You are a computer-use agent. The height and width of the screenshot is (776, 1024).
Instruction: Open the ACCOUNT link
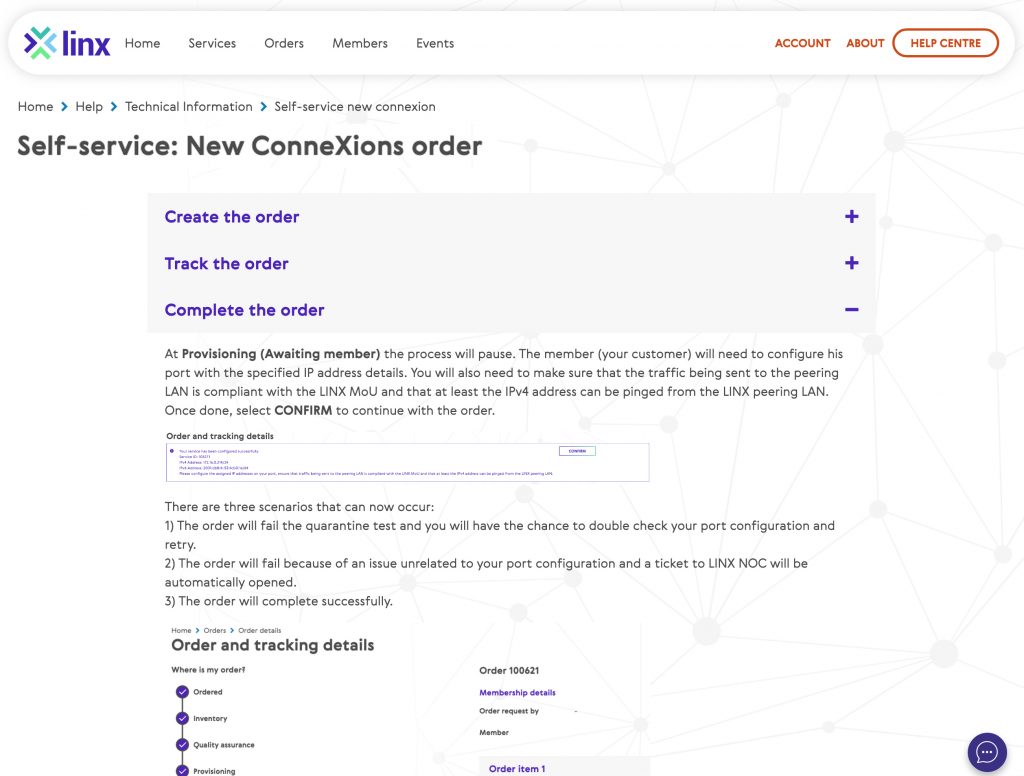pos(802,43)
